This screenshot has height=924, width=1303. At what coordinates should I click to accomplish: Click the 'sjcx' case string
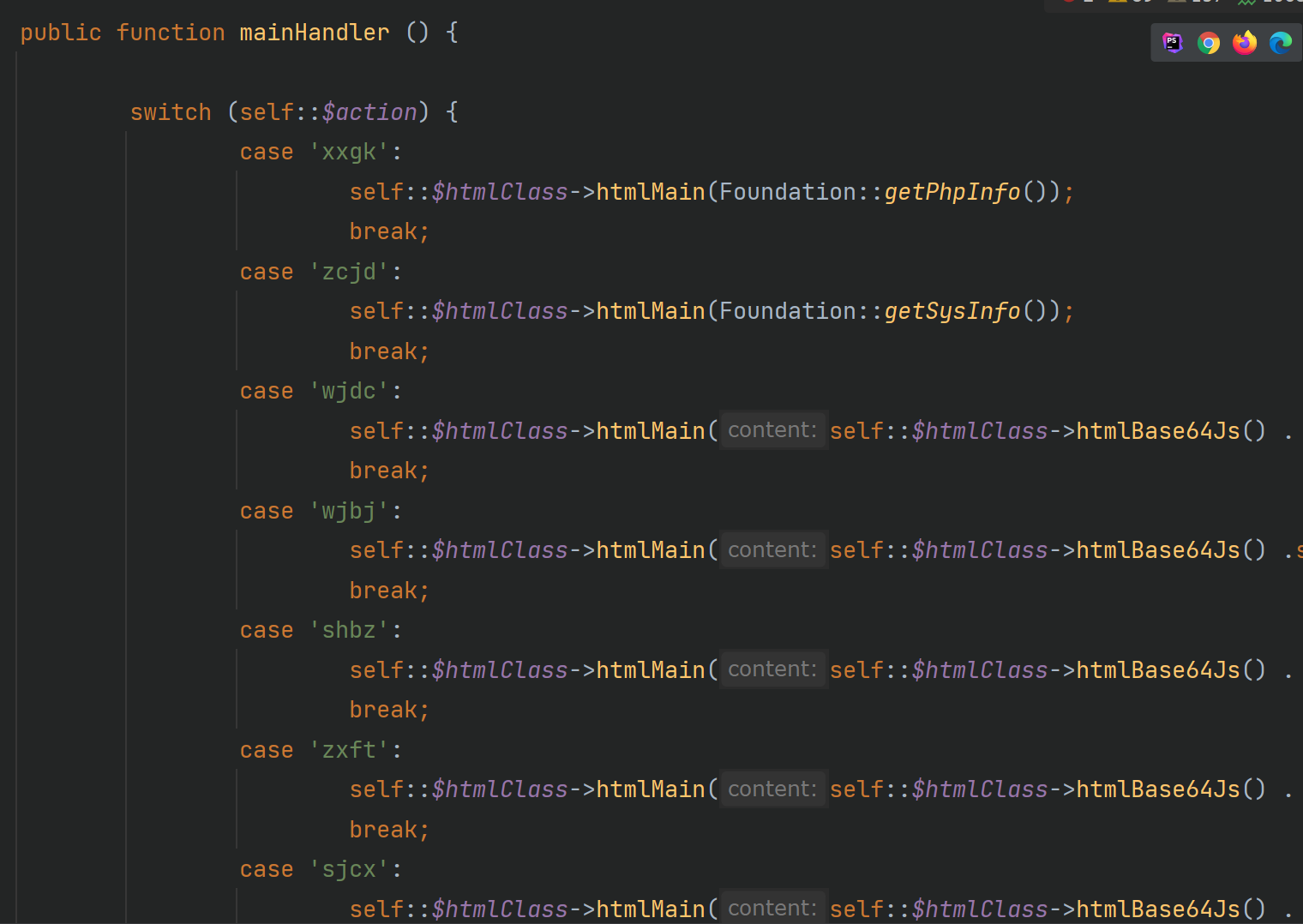click(x=349, y=869)
